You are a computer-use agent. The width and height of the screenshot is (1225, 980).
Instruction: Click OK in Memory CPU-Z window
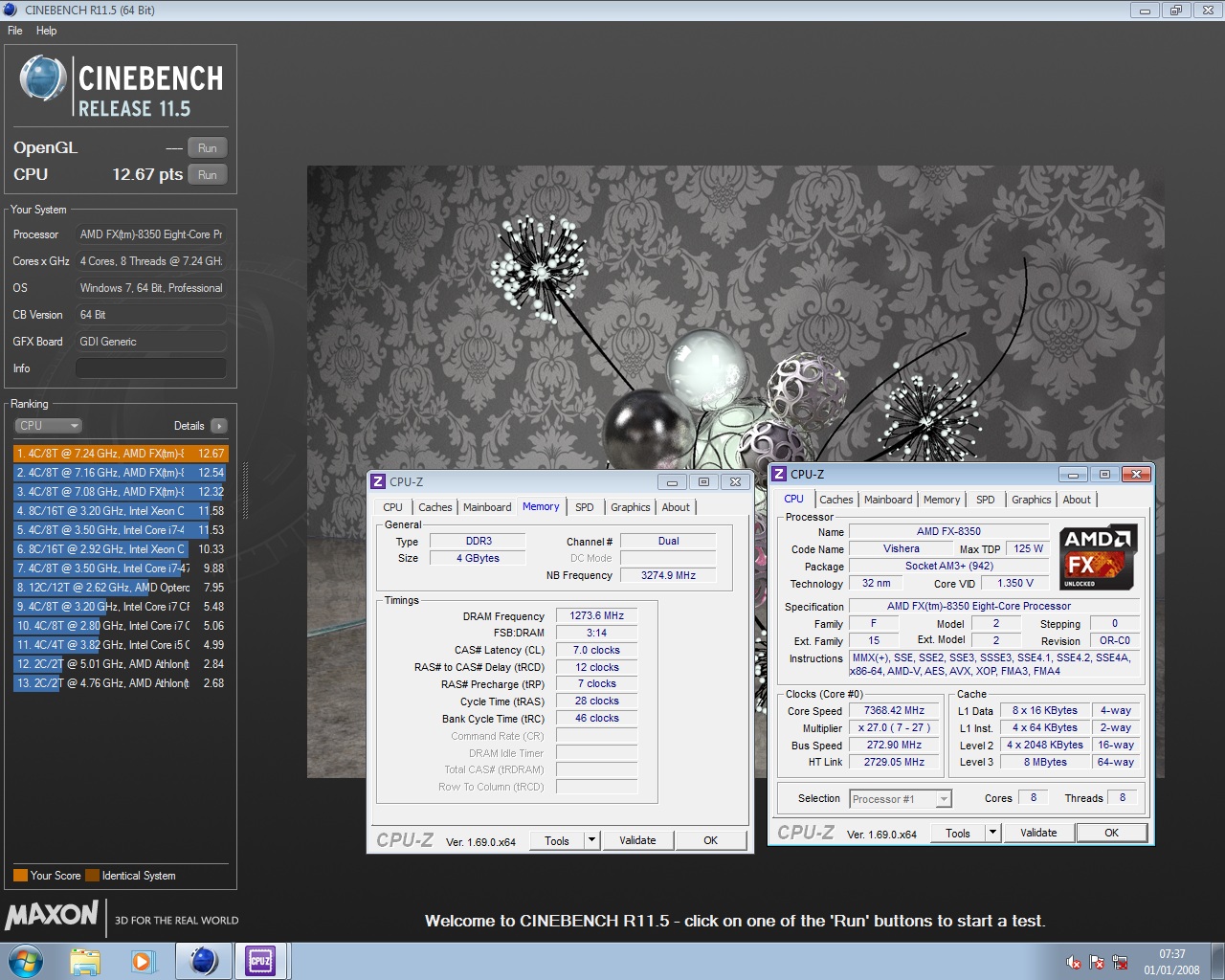coord(710,840)
